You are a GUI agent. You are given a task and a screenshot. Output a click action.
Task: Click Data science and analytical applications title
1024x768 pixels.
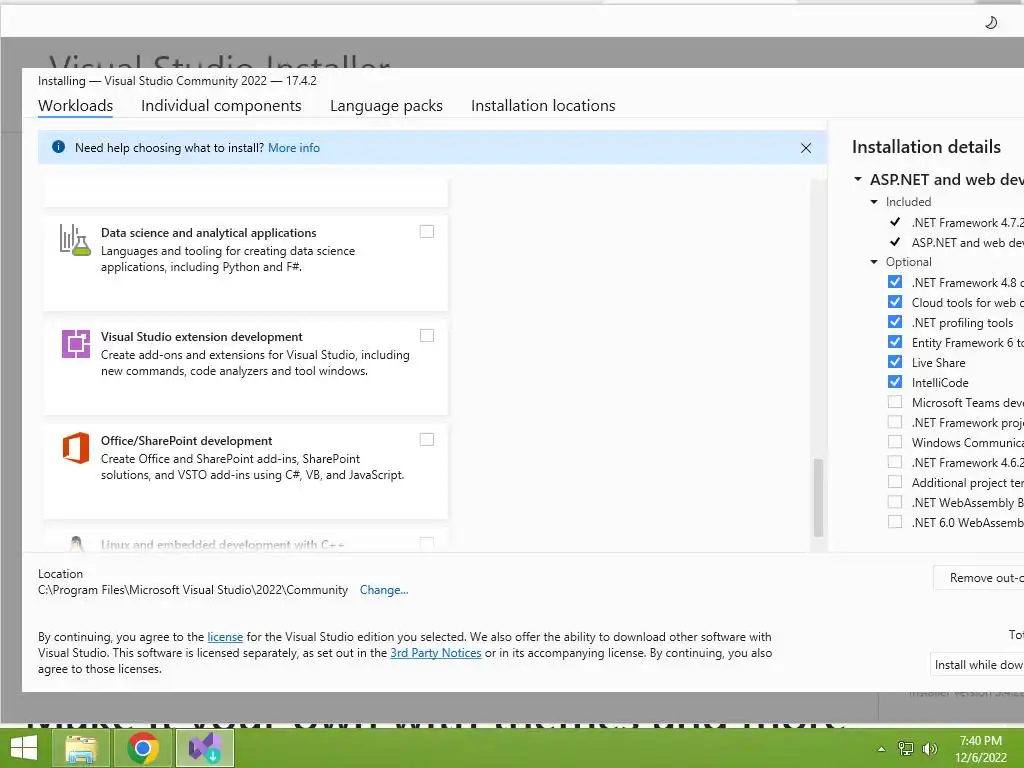[208, 232]
